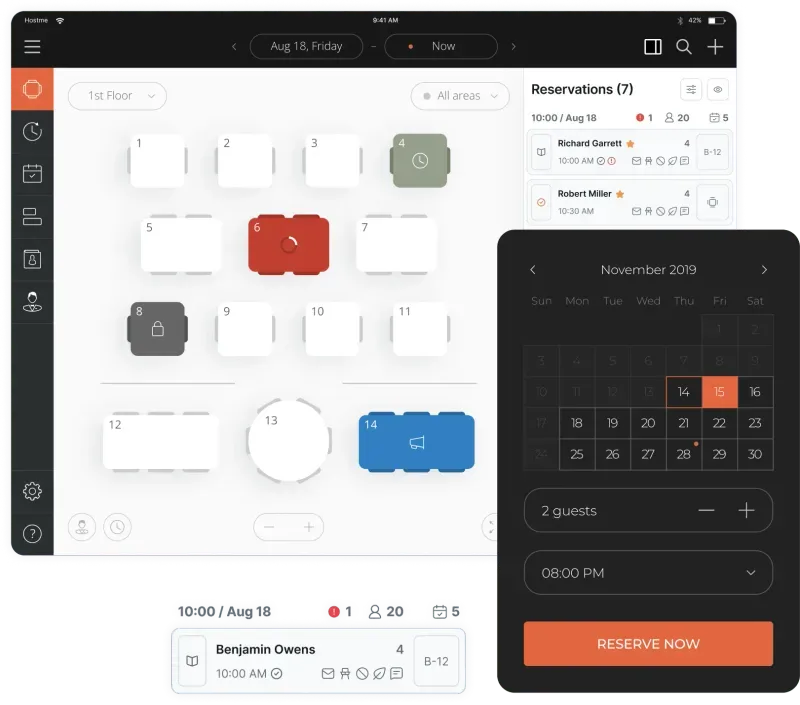
Task: Select table 1 on floor plan
Action: [157, 161]
